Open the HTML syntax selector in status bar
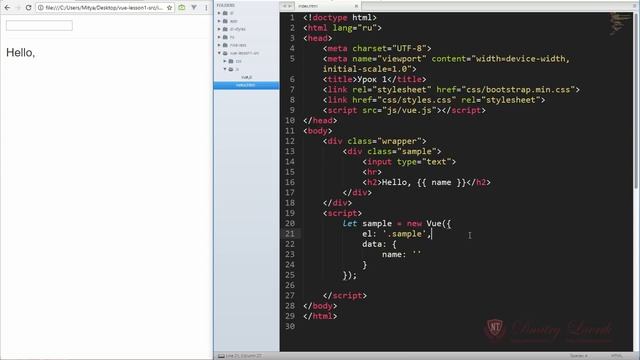This screenshot has height=360, width=640. (616, 356)
